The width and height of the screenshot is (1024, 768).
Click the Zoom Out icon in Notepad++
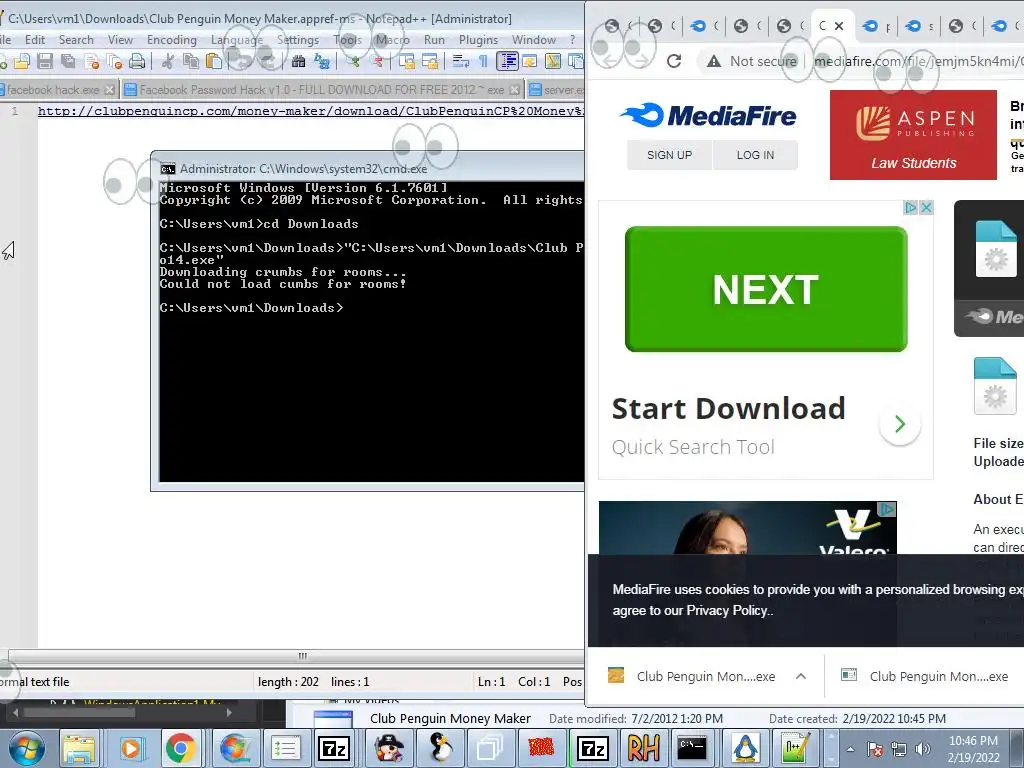376,62
